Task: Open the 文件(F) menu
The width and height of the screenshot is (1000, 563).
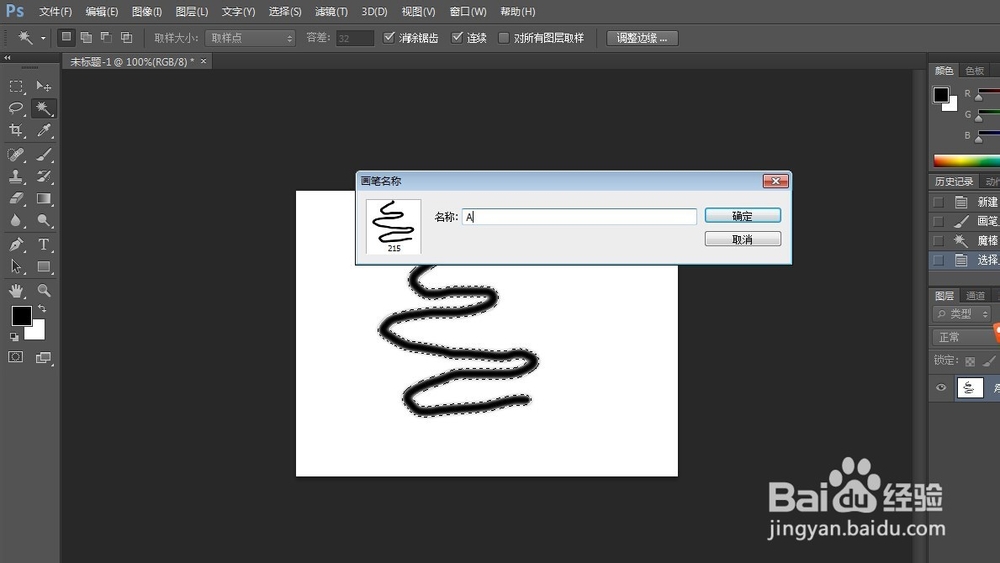Action: click(x=55, y=11)
